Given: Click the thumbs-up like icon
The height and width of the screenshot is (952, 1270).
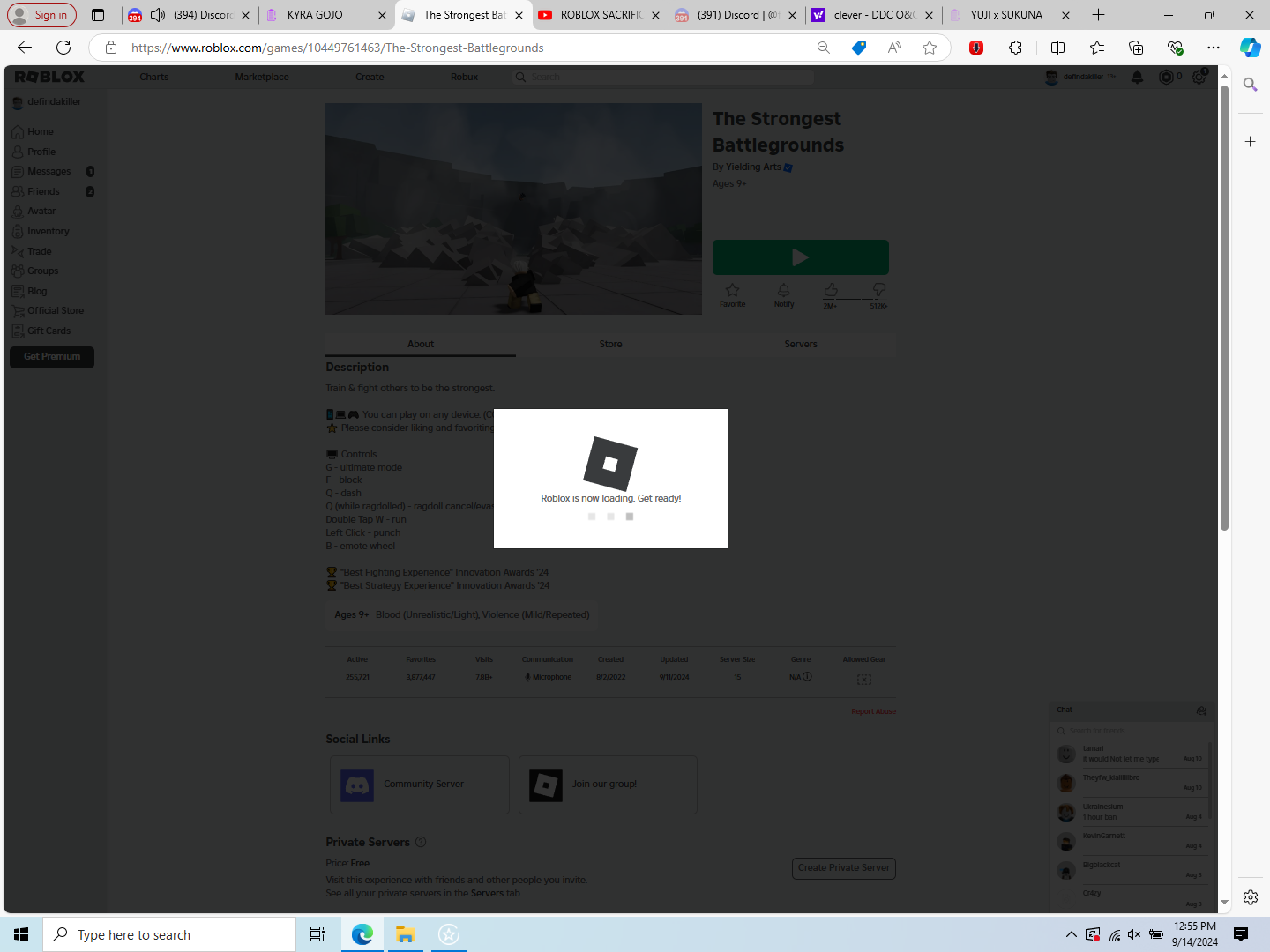Looking at the screenshot, I should pos(831,289).
